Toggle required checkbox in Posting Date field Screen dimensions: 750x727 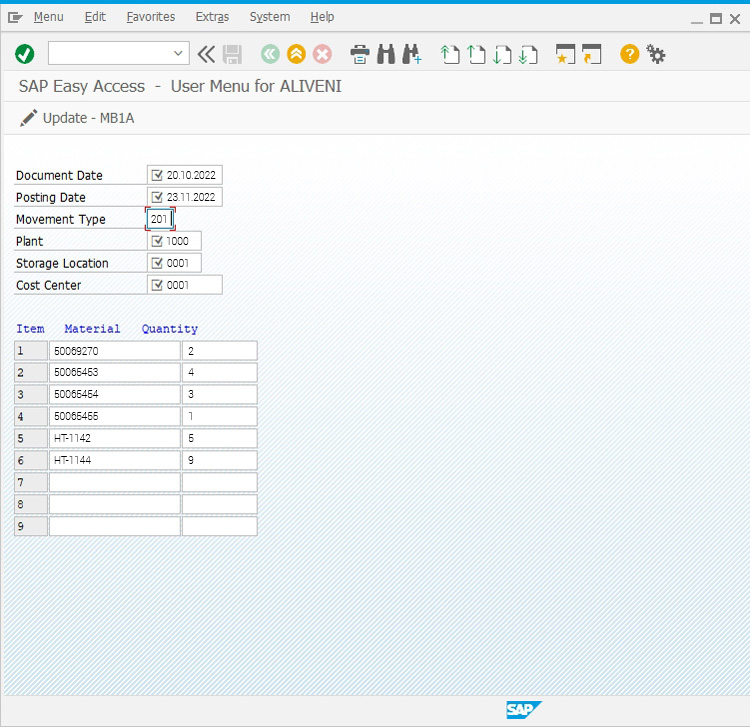(x=157, y=197)
